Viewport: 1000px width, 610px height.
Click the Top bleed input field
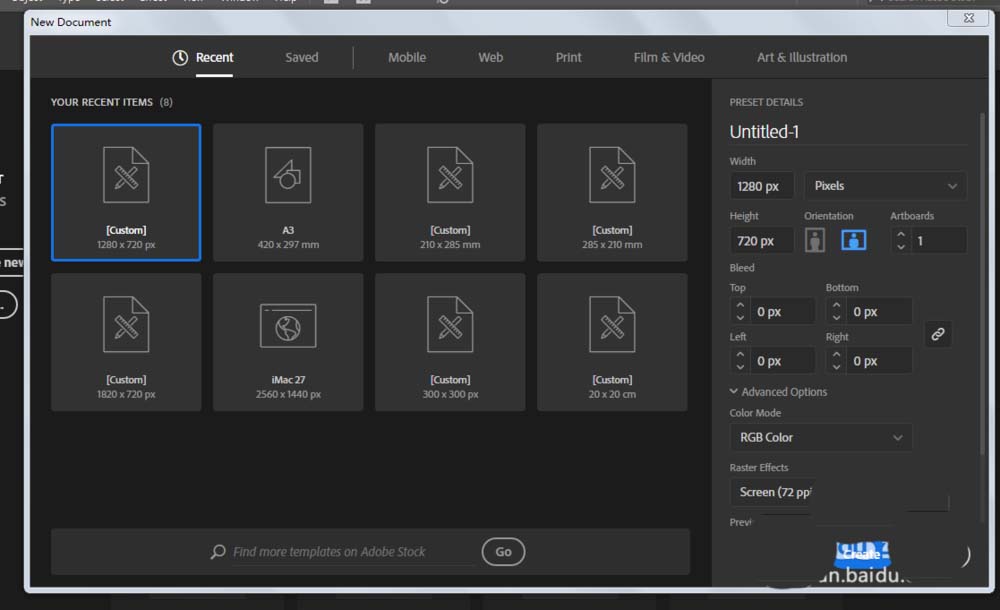pos(783,312)
